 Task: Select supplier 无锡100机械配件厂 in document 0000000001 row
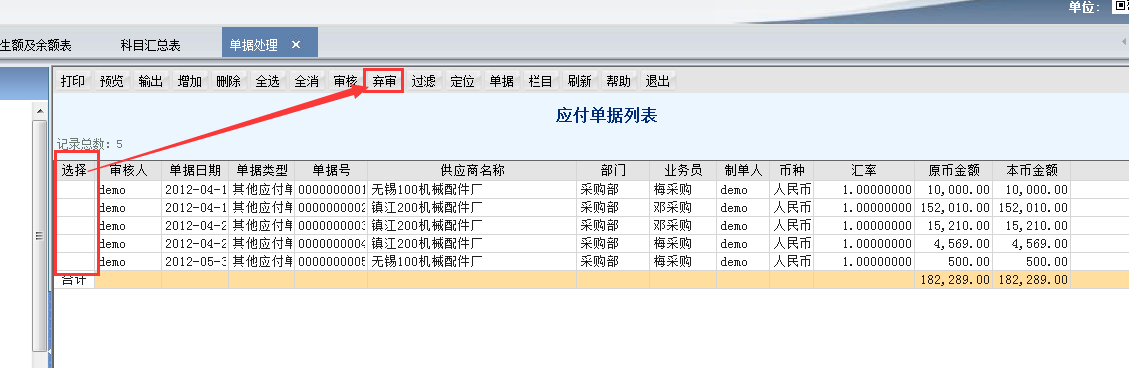point(472,190)
